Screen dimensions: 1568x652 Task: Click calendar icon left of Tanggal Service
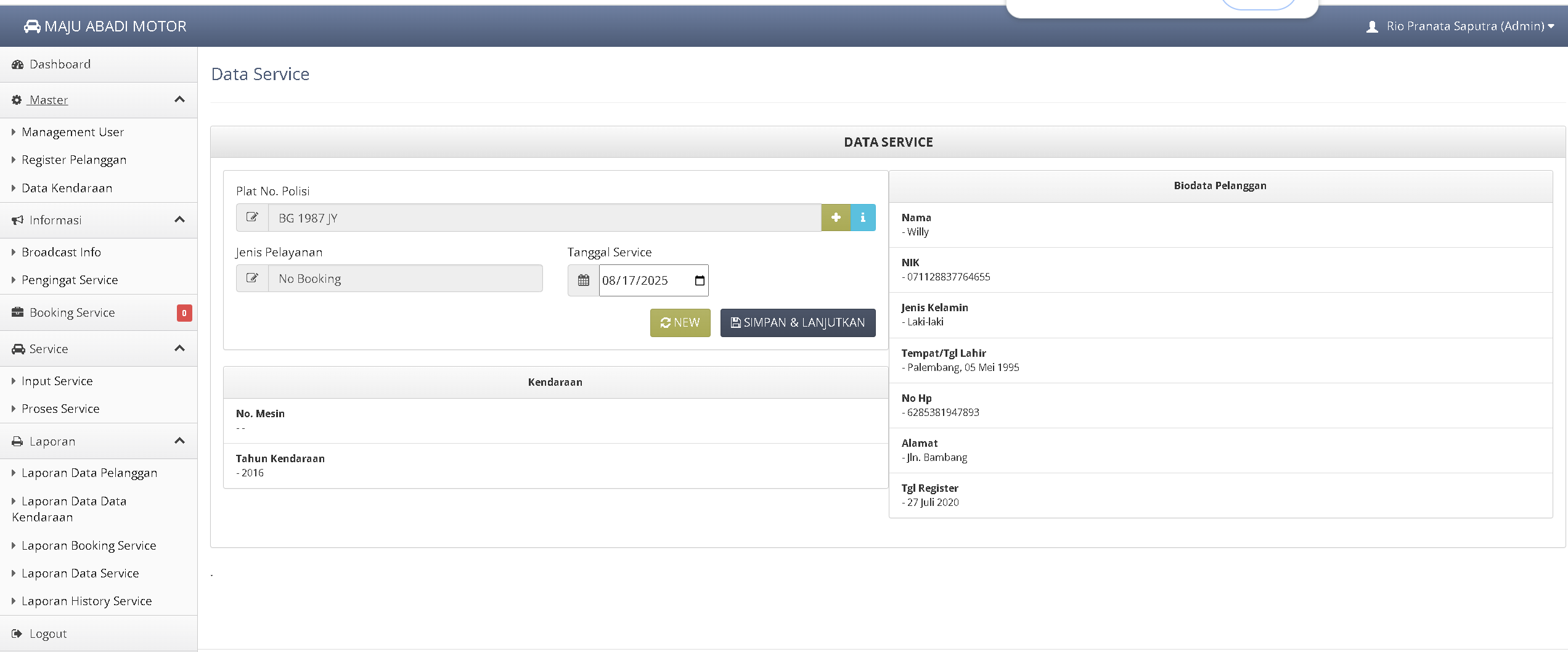pyautogui.click(x=583, y=280)
